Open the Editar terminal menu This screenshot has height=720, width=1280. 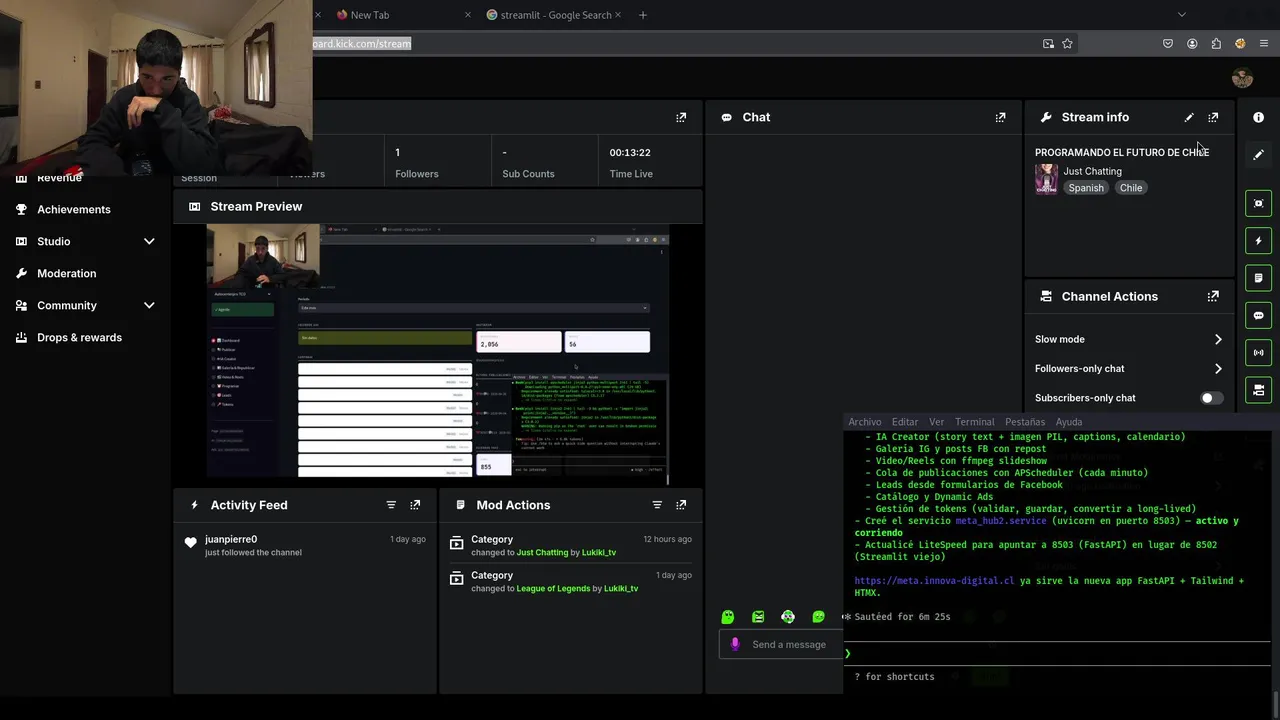tap(905, 422)
